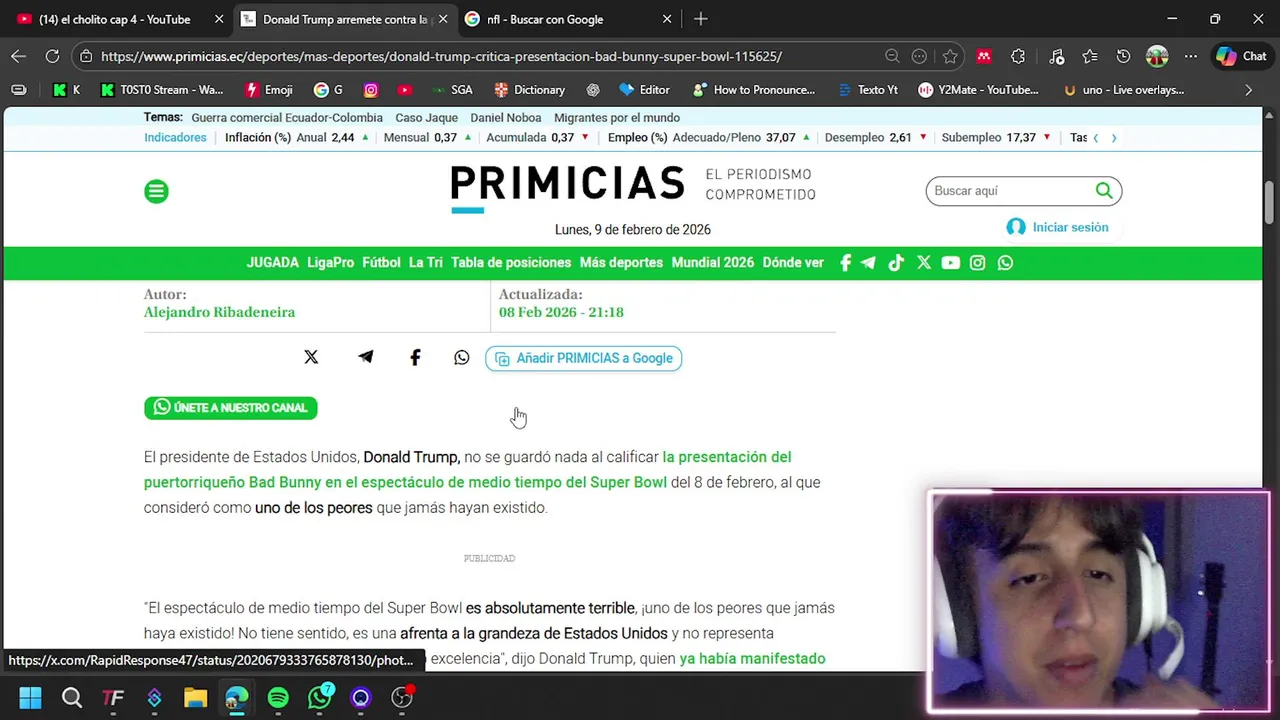The height and width of the screenshot is (720, 1280).
Task: Open the media control music icon
Action: (x=1056, y=56)
